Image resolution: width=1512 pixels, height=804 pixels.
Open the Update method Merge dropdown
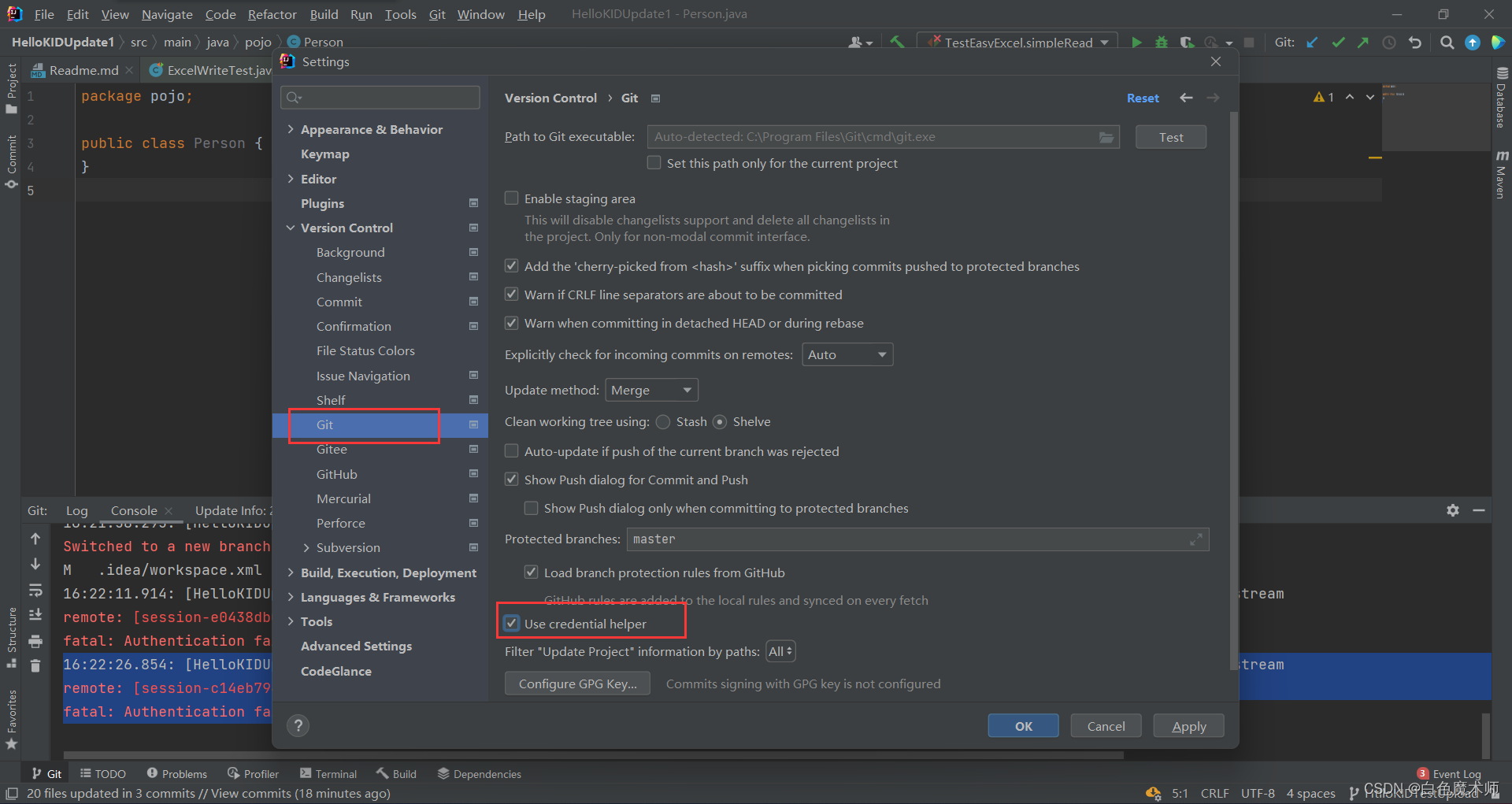[x=651, y=390]
